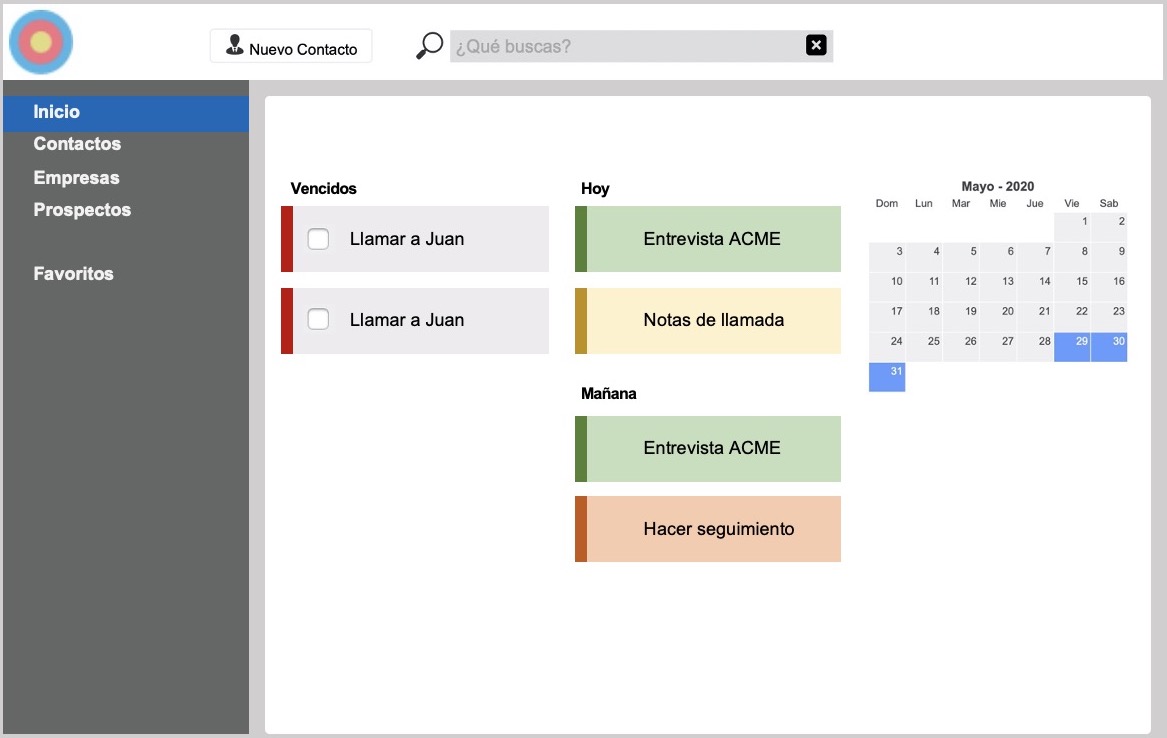Pick day 12 in the calendar
The height and width of the screenshot is (738, 1167).
[x=961, y=287]
